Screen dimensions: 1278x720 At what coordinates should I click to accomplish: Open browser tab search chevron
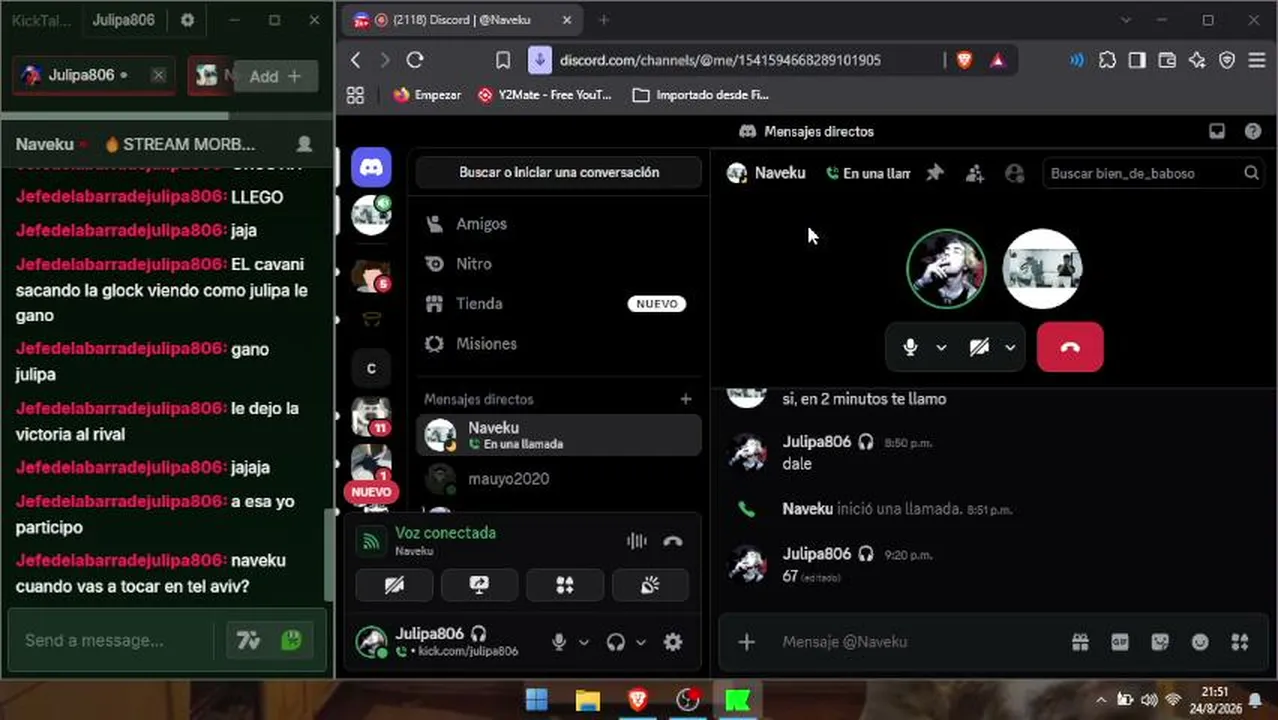tap(1126, 20)
